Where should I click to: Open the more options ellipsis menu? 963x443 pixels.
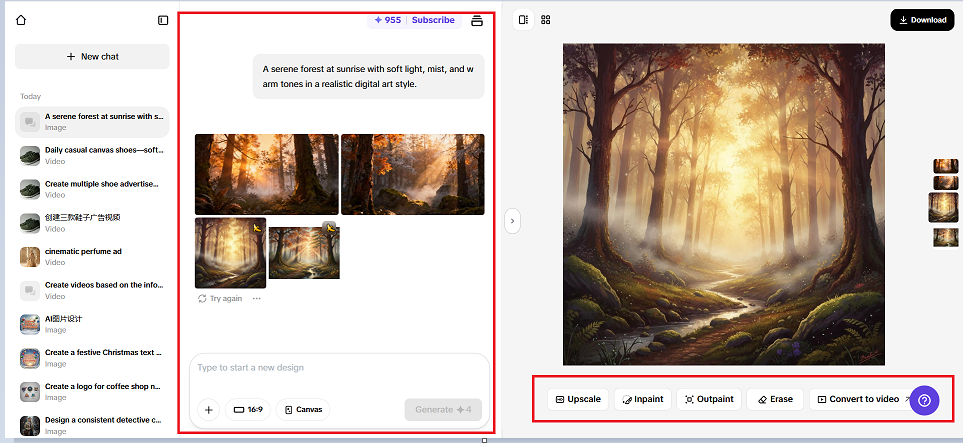tap(257, 298)
